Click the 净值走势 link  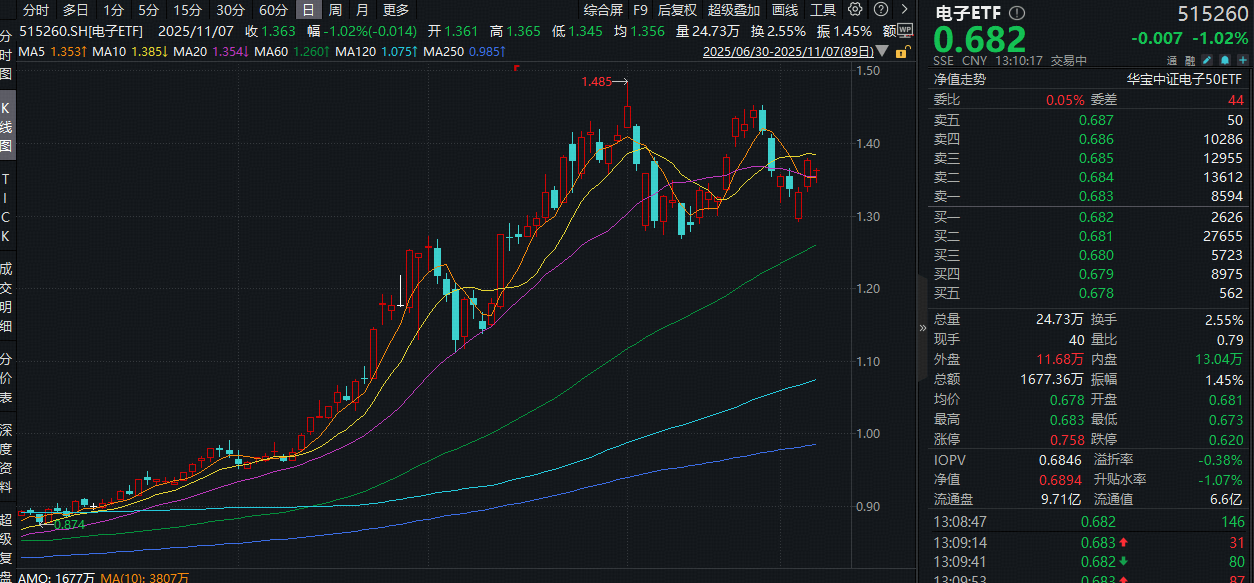959,79
